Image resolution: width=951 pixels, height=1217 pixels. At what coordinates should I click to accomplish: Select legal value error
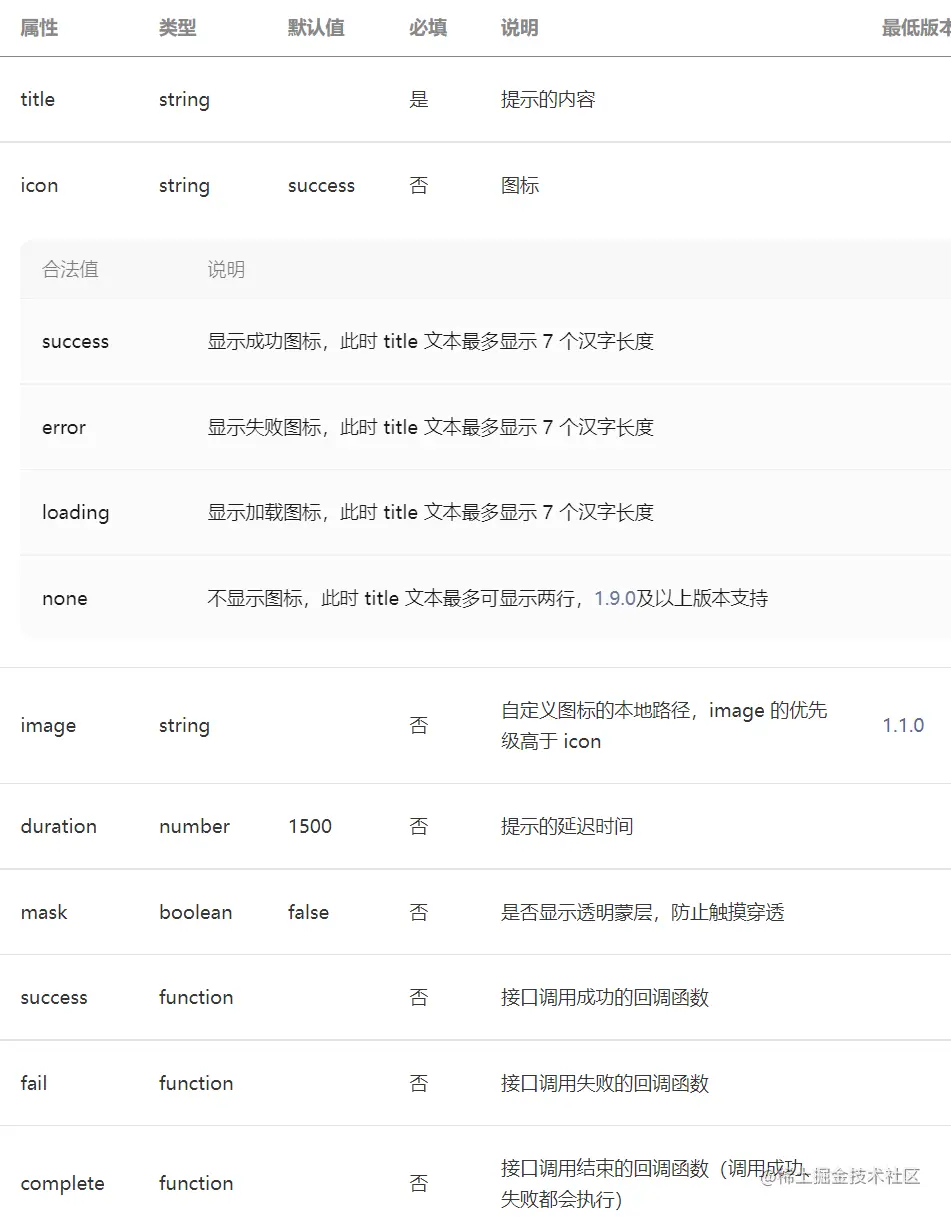click(x=64, y=427)
